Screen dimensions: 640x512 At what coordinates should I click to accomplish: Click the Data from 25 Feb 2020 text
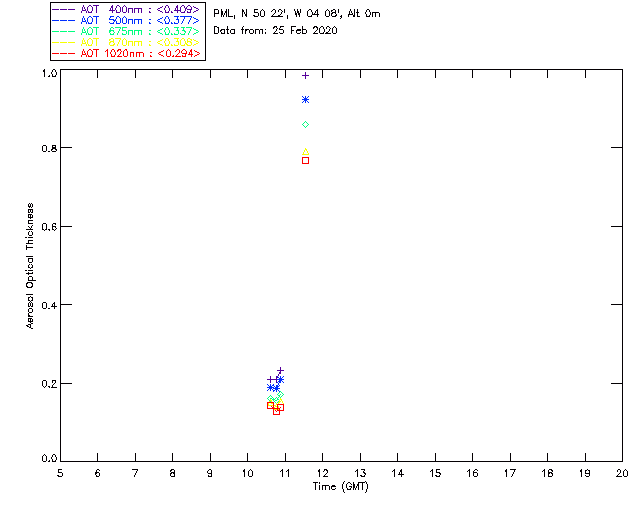click(275, 30)
